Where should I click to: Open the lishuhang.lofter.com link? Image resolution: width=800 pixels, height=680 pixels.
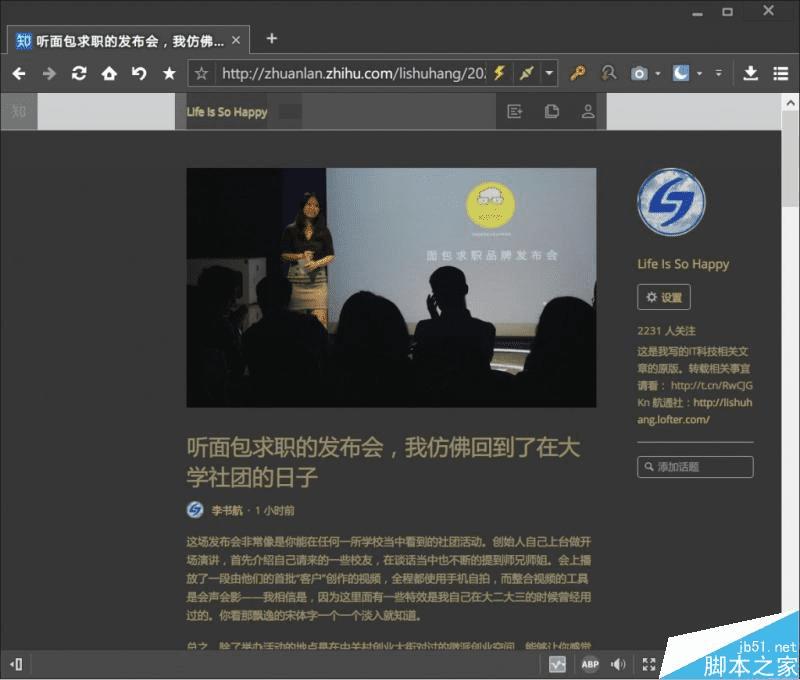pos(694,411)
